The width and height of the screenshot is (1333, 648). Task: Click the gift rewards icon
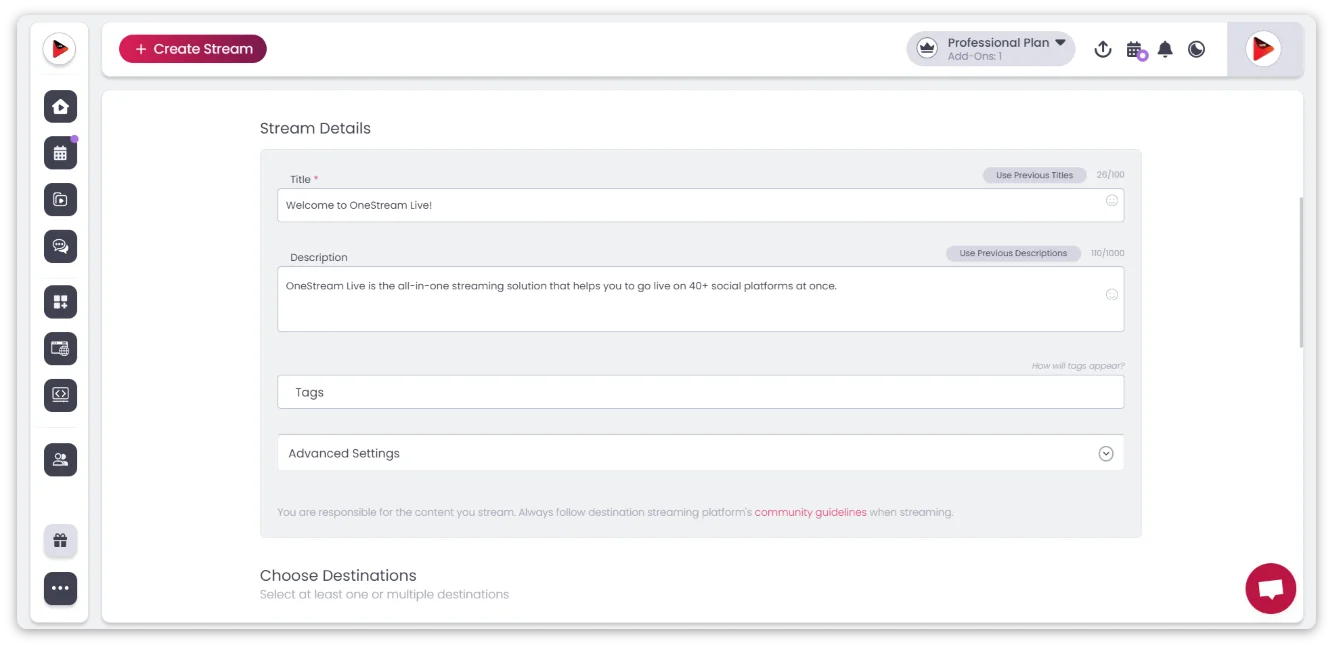[60, 541]
